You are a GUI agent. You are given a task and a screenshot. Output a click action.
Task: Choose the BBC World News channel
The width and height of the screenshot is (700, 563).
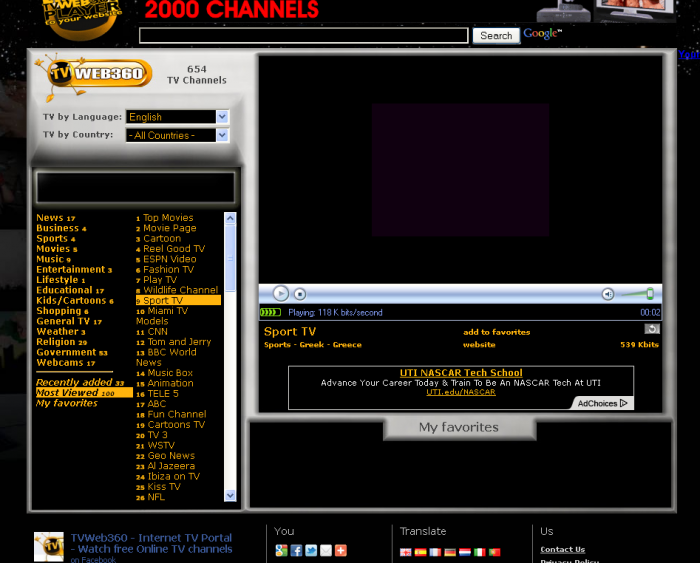[166, 357]
